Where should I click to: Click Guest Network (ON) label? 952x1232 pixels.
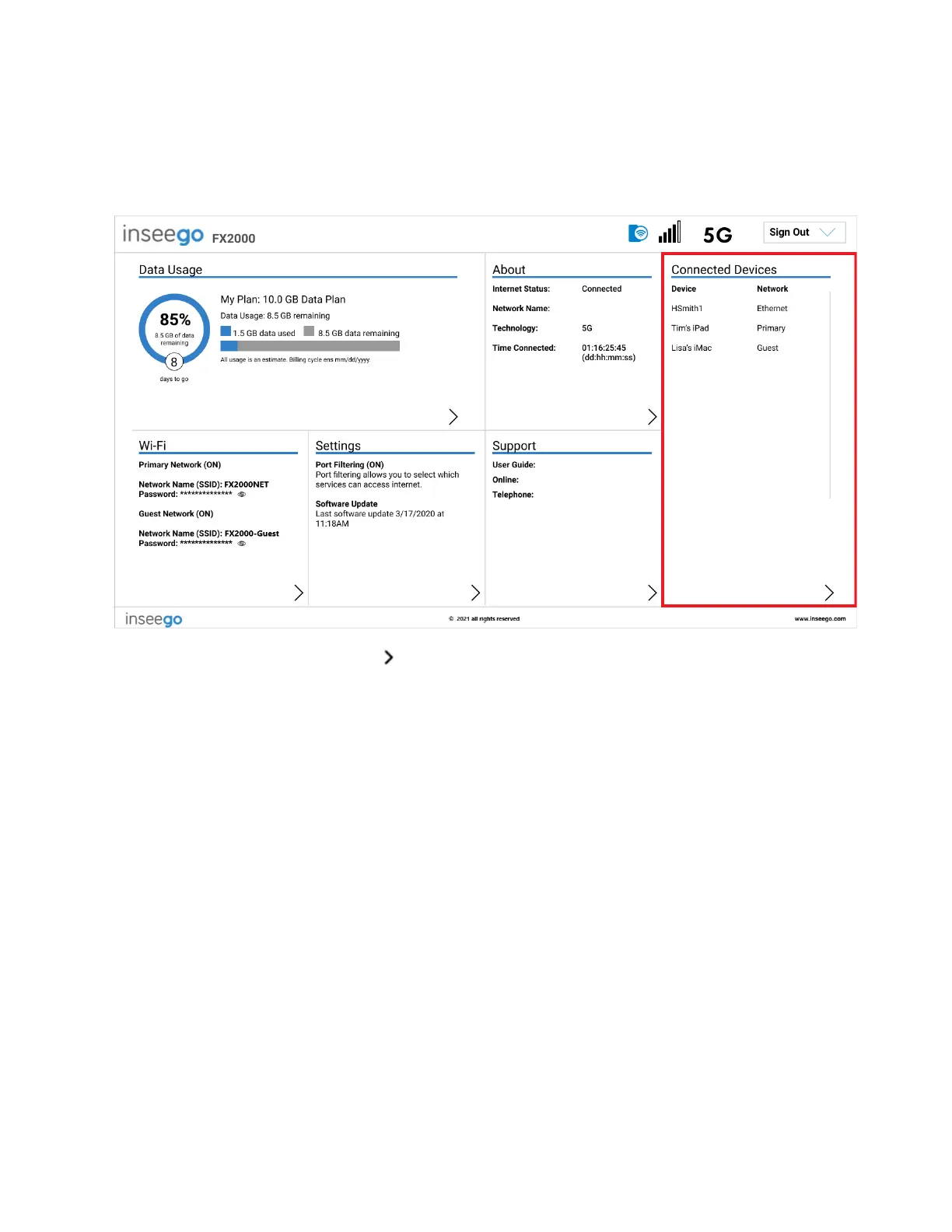176,514
